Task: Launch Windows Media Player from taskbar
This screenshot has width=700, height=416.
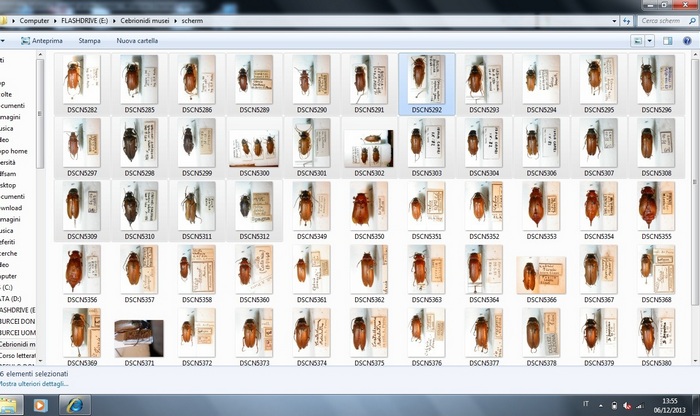Action: [x=41, y=405]
